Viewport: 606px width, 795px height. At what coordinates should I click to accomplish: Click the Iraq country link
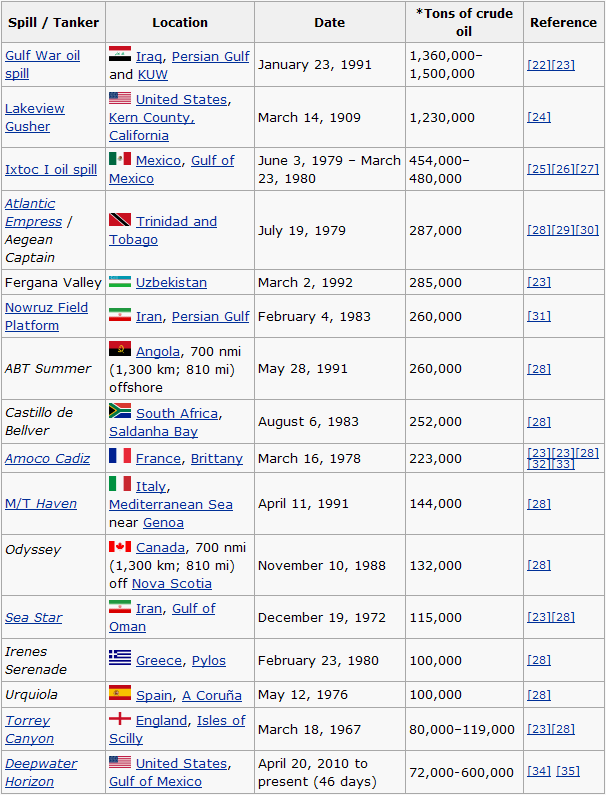[149, 56]
